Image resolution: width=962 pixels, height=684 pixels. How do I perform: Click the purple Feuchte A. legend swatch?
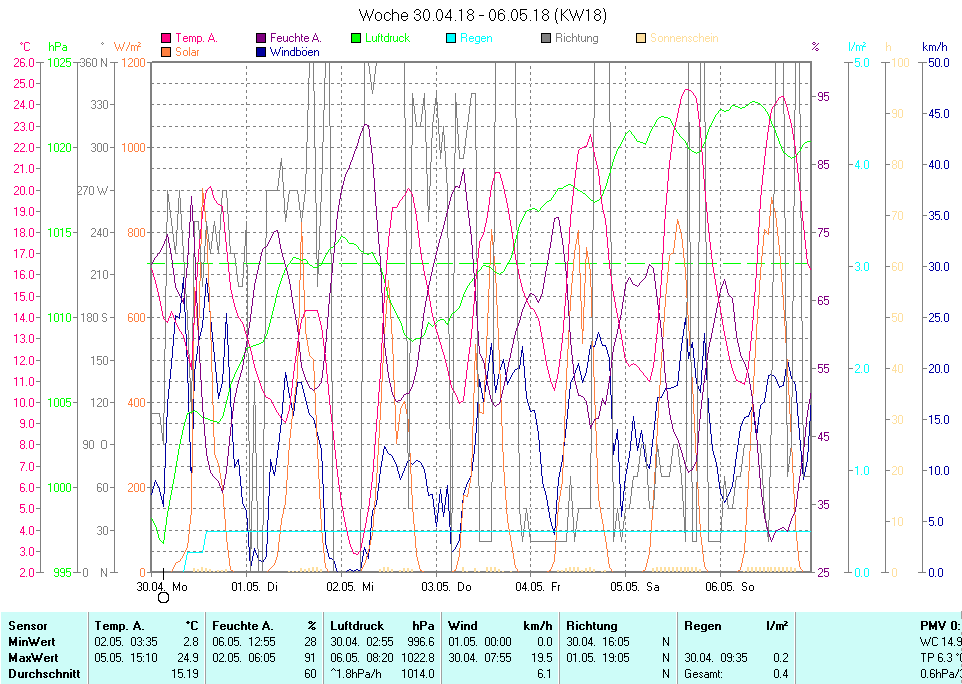click(x=260, y=38)
